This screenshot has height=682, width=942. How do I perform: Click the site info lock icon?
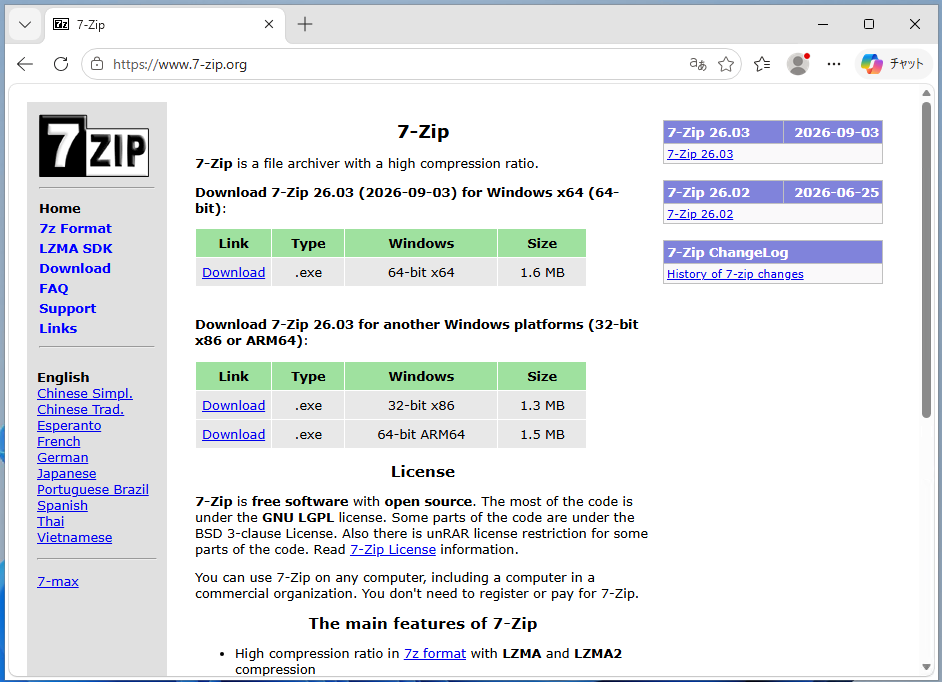[97, 64]
